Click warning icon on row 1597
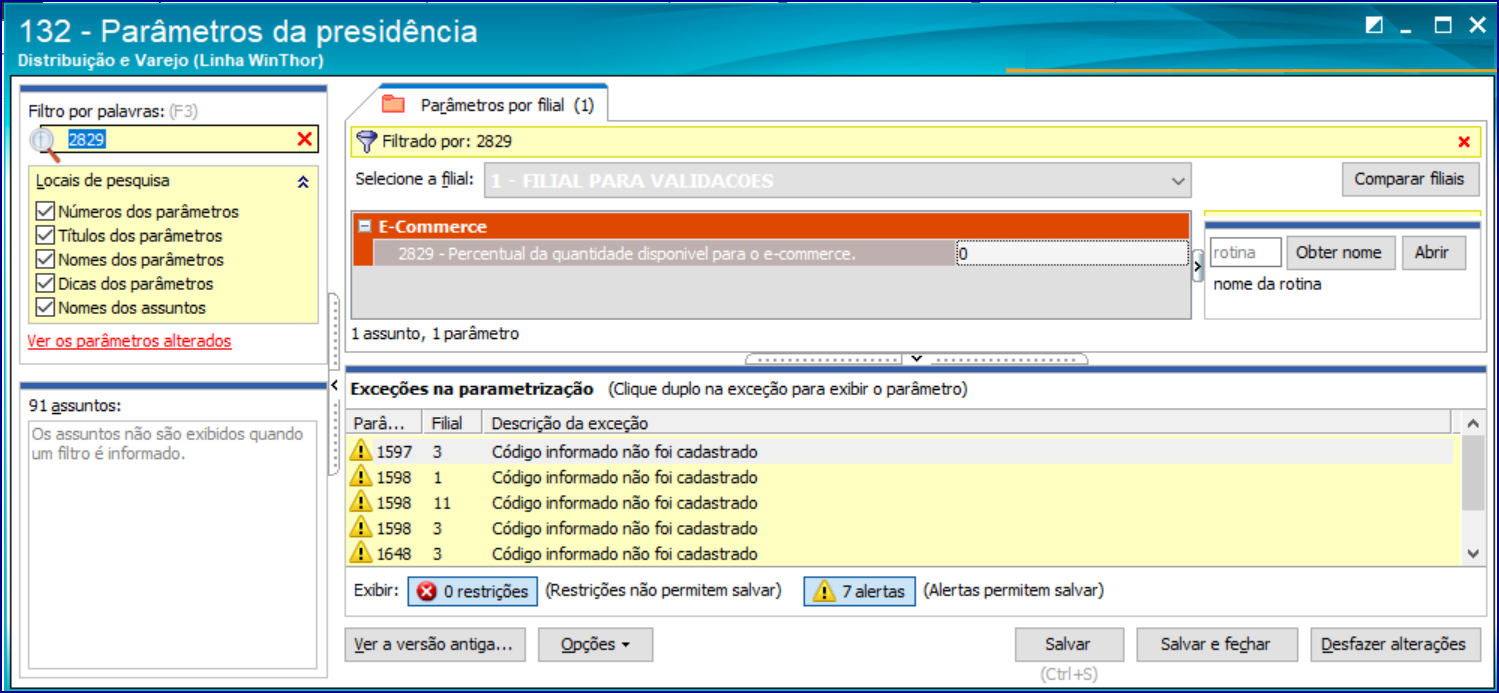 (x=361, y=451)
